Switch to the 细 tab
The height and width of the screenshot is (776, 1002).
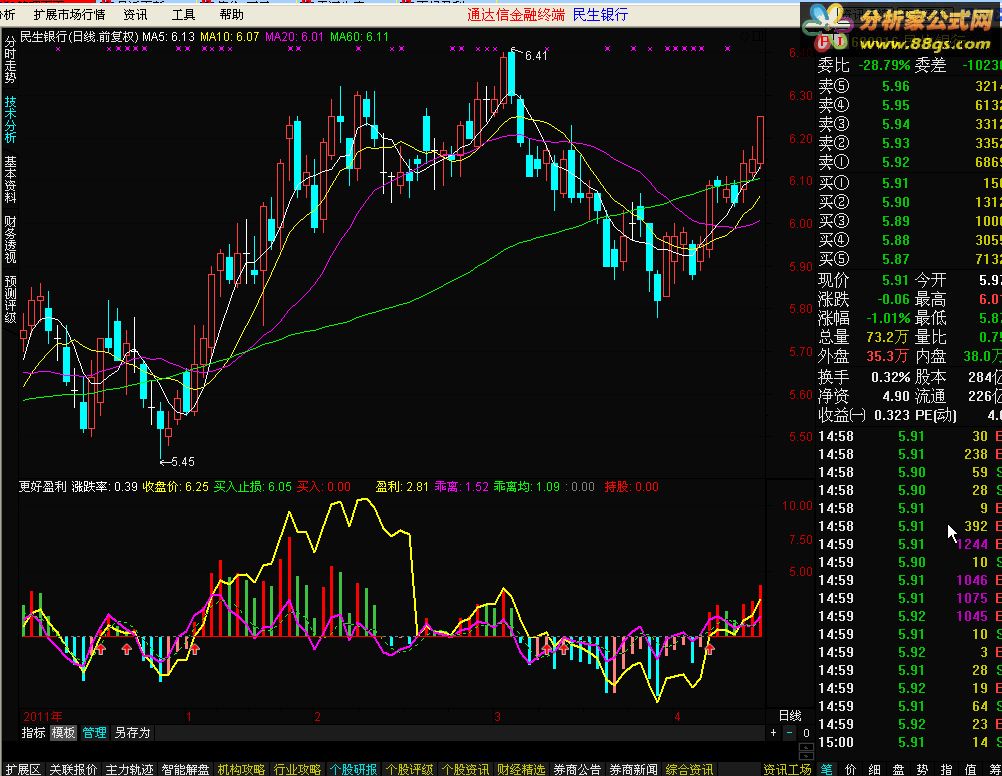pyautogui.click(x=874, y=770)
